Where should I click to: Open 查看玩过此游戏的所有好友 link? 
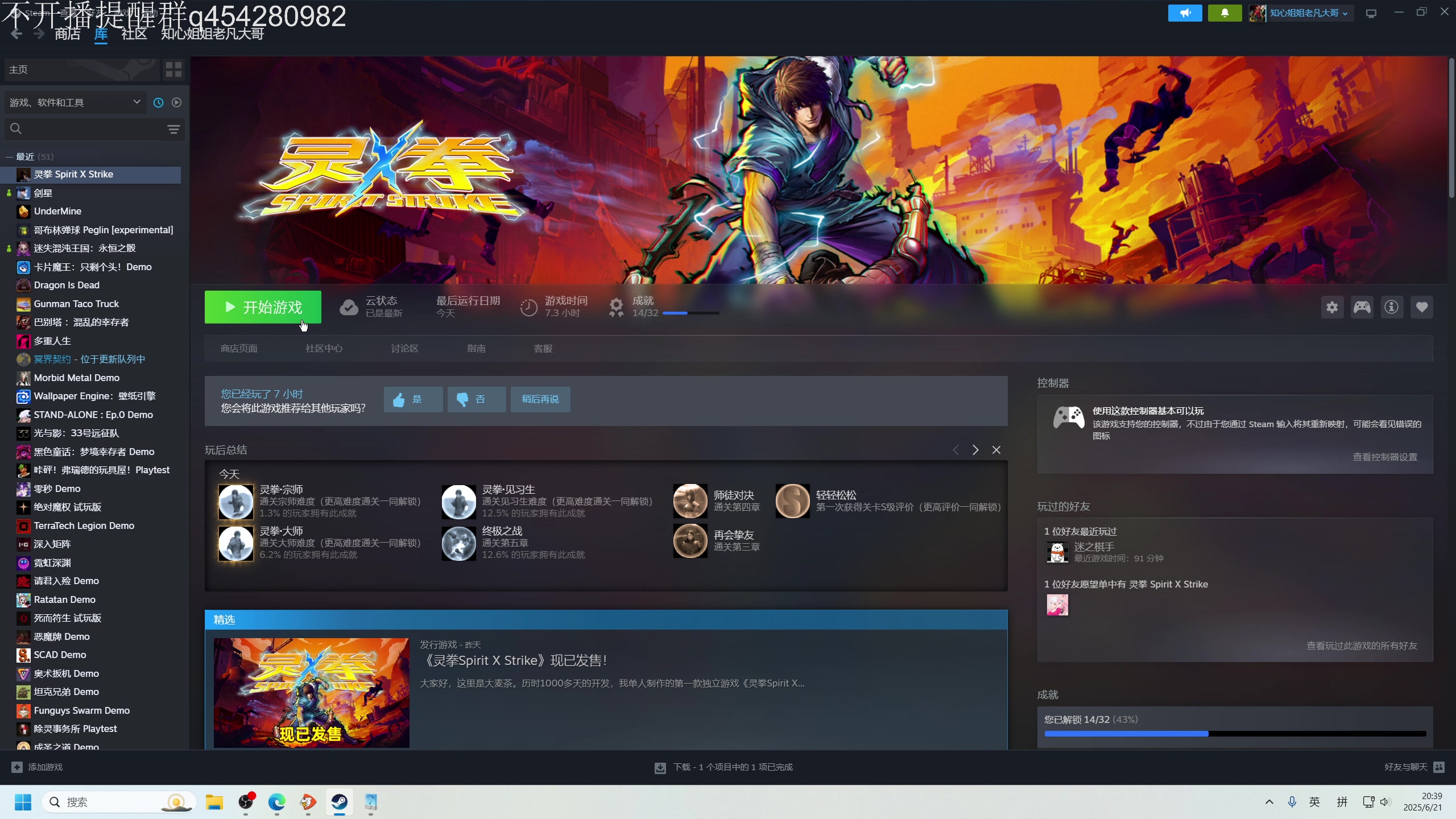(1362, 646)
